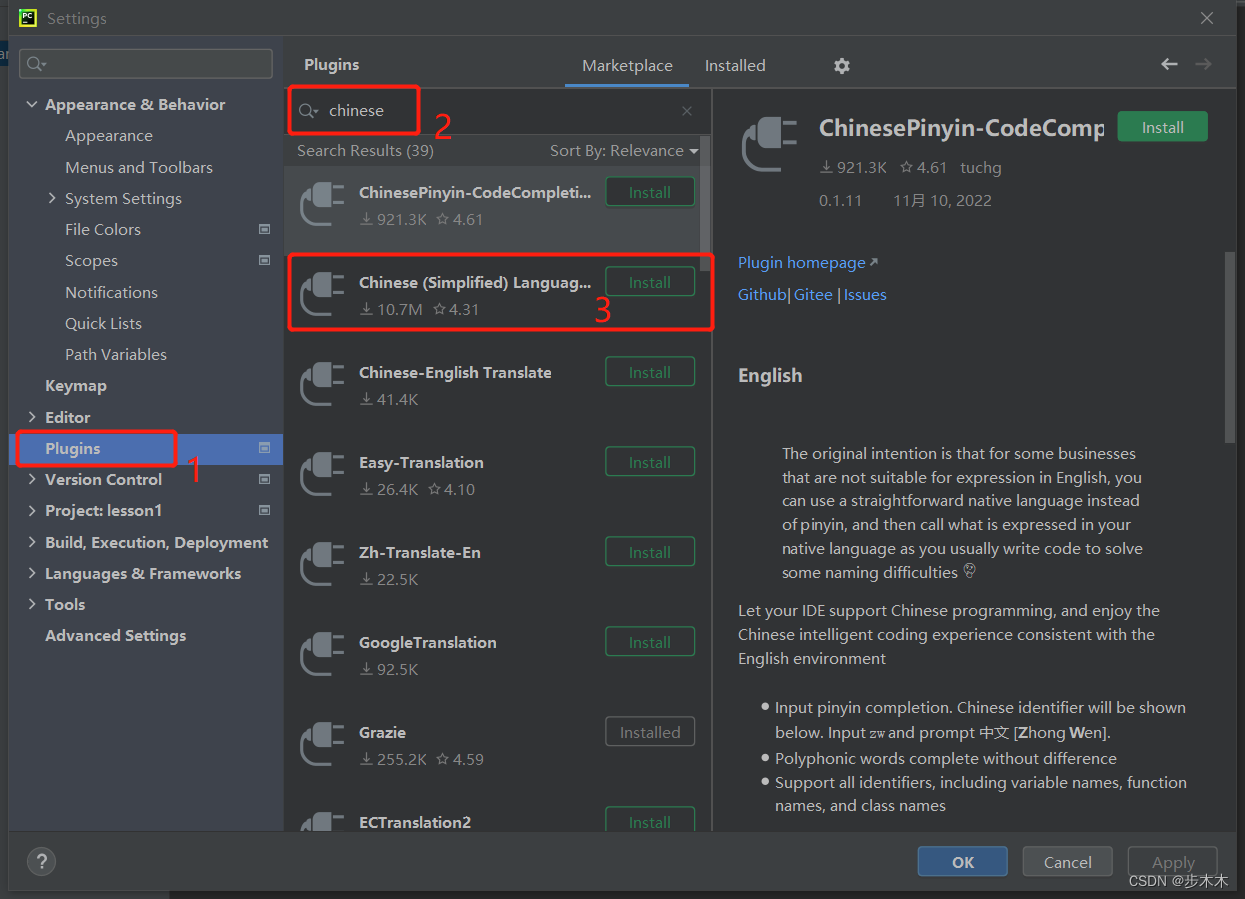Click project-level marker icon beside Version Control
Viewport: 1245px width, 899px height.
point(265,479)
